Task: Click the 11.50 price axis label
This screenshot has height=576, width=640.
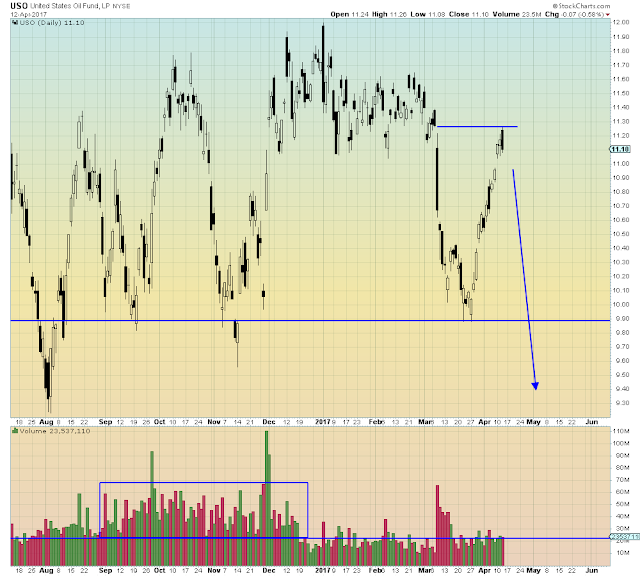Action: point(621,93)
